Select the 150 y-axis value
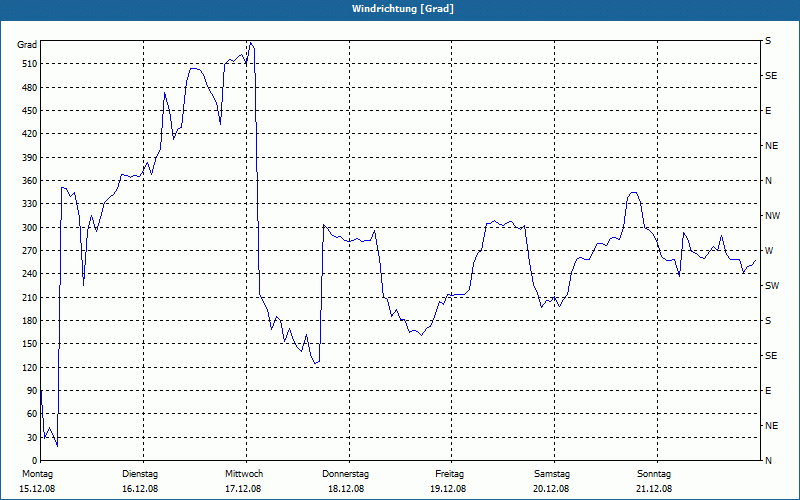Image resolution: width=800 pixels, height=500 pixels. coord(30,344)
